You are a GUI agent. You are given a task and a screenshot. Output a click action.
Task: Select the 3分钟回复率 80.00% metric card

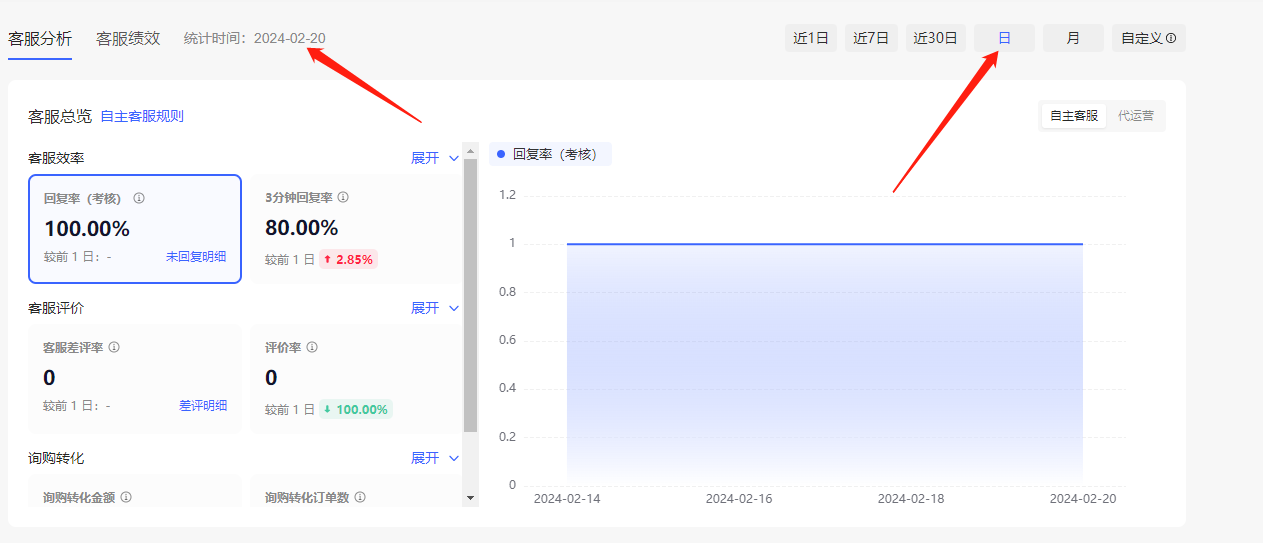(x=356, y=229)
